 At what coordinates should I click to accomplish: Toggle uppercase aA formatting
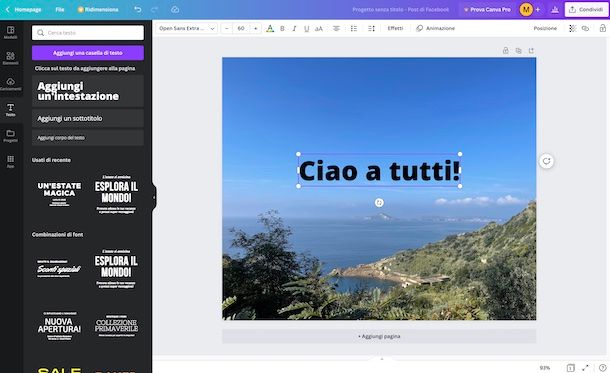tap(319, 28)
